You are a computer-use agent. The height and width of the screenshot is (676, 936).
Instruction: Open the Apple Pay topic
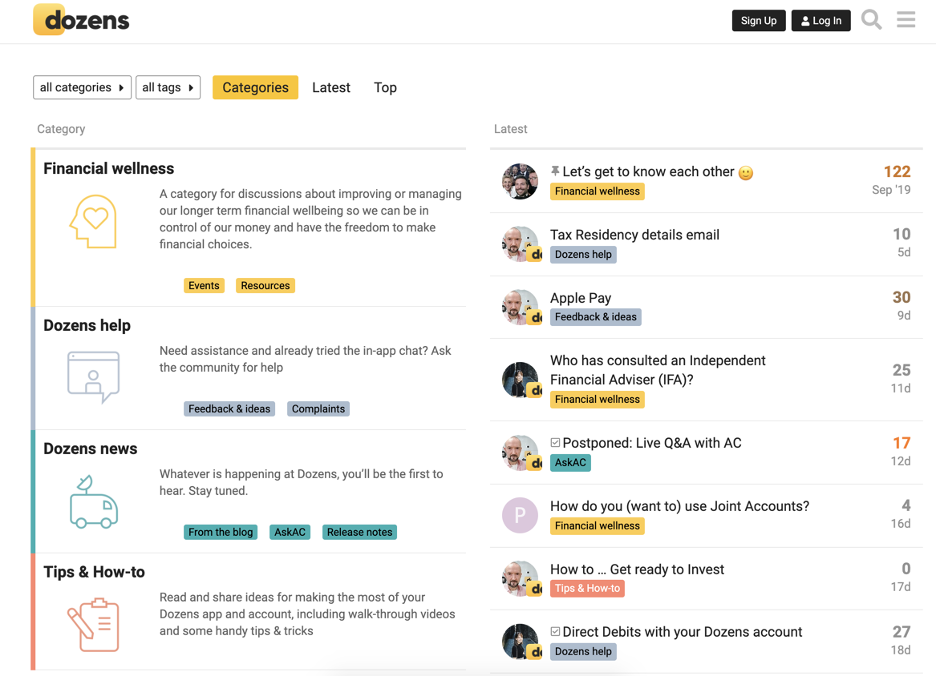(x=581, y=298)
